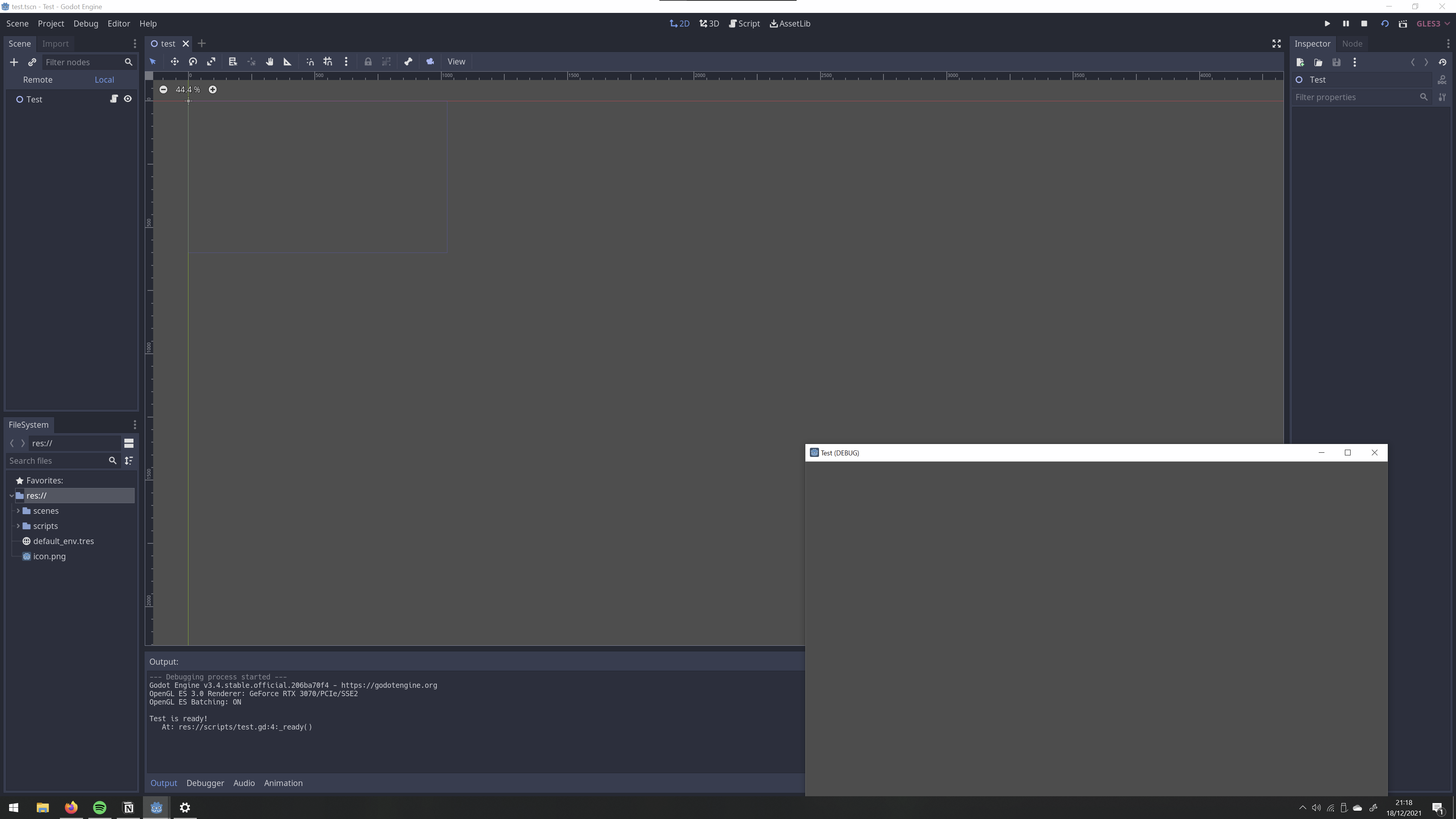The image size is (1456, 819).
Task: Open the AssetLib workspace
Action: coord(789,23)
